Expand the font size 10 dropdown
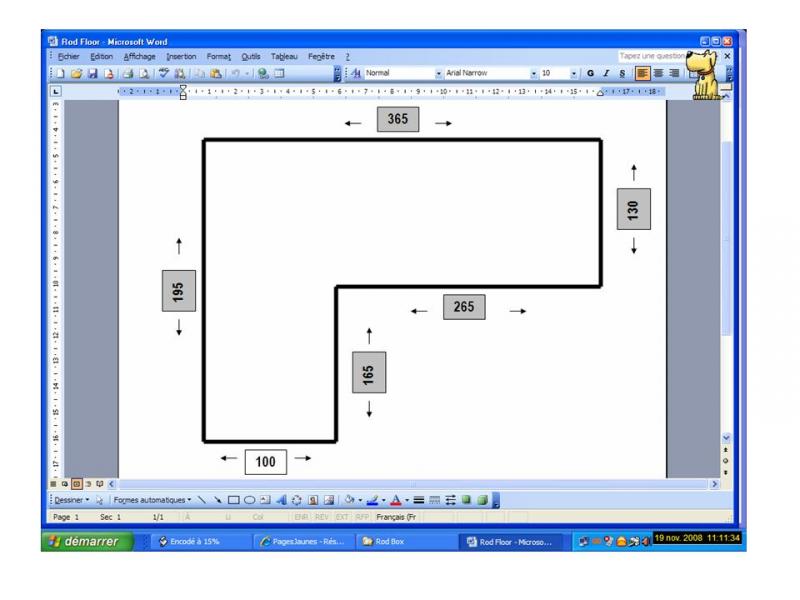The image size is (800, 600). coord(573,74)
